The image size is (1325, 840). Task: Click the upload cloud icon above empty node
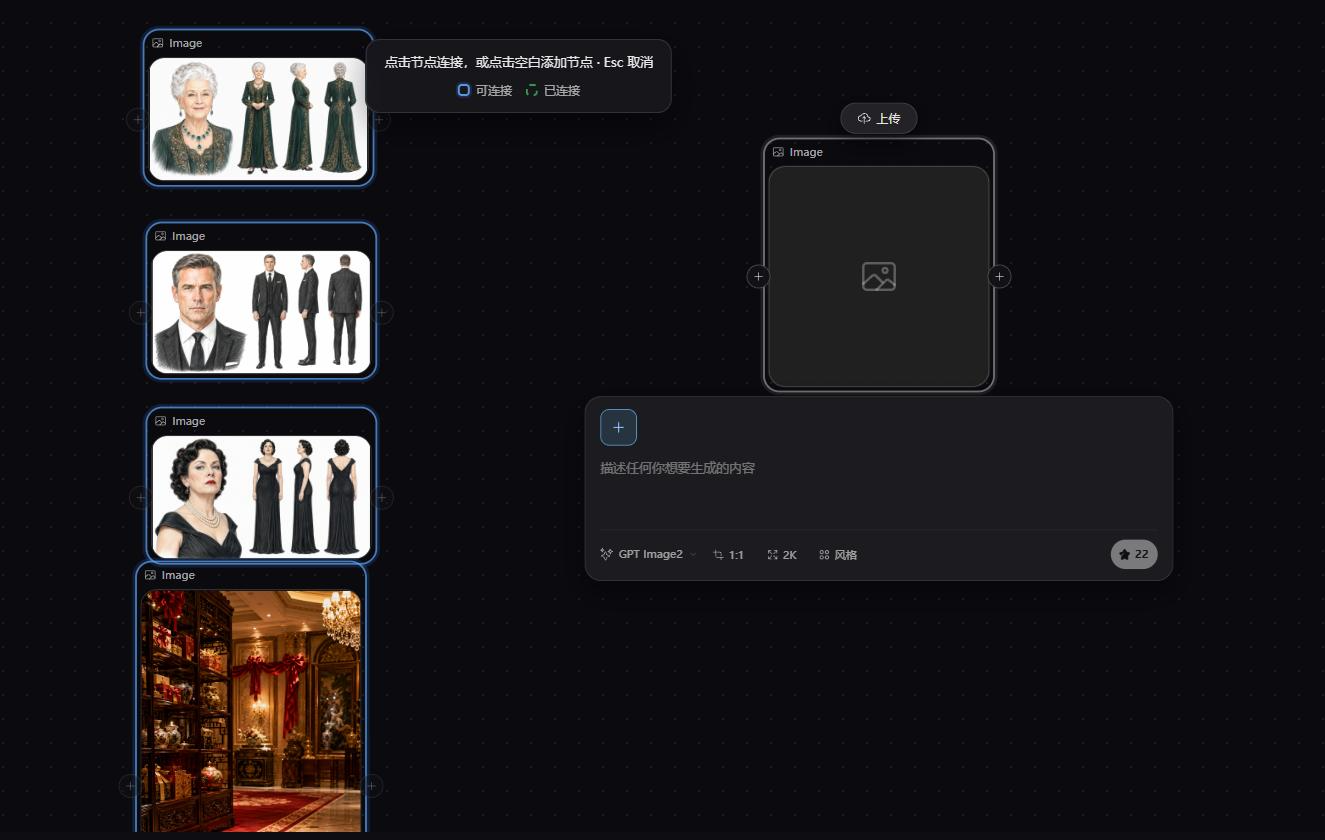coord(864,119)
